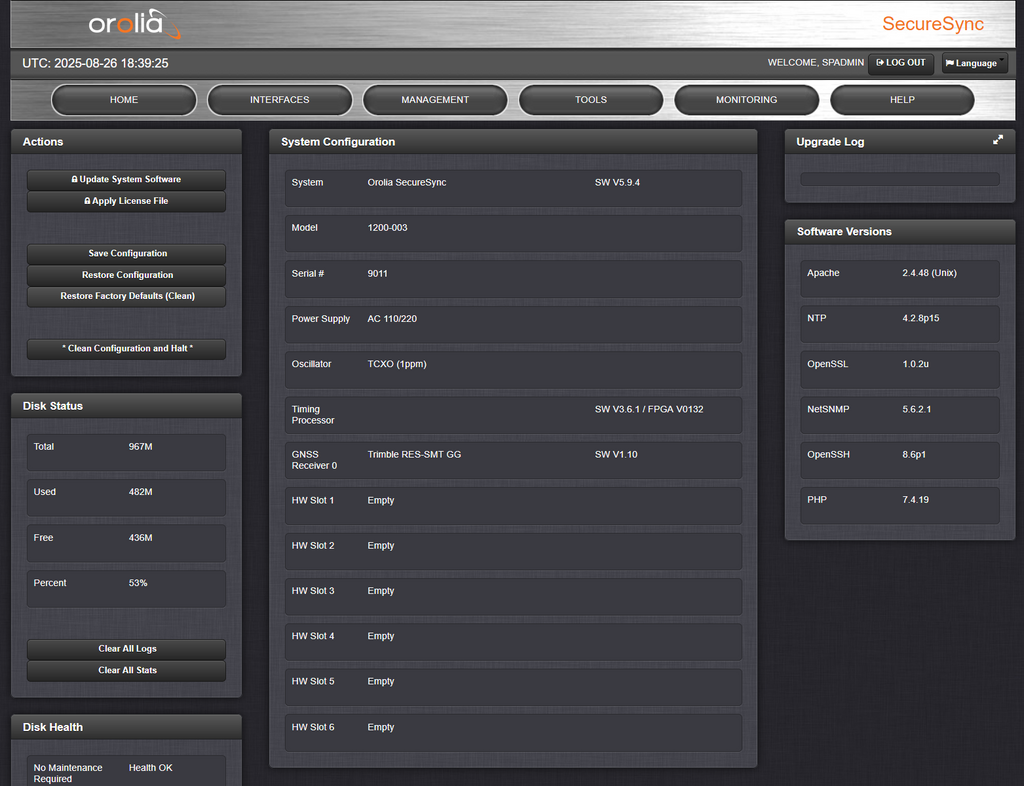Click Apply License File button

(x=126, y=201)
